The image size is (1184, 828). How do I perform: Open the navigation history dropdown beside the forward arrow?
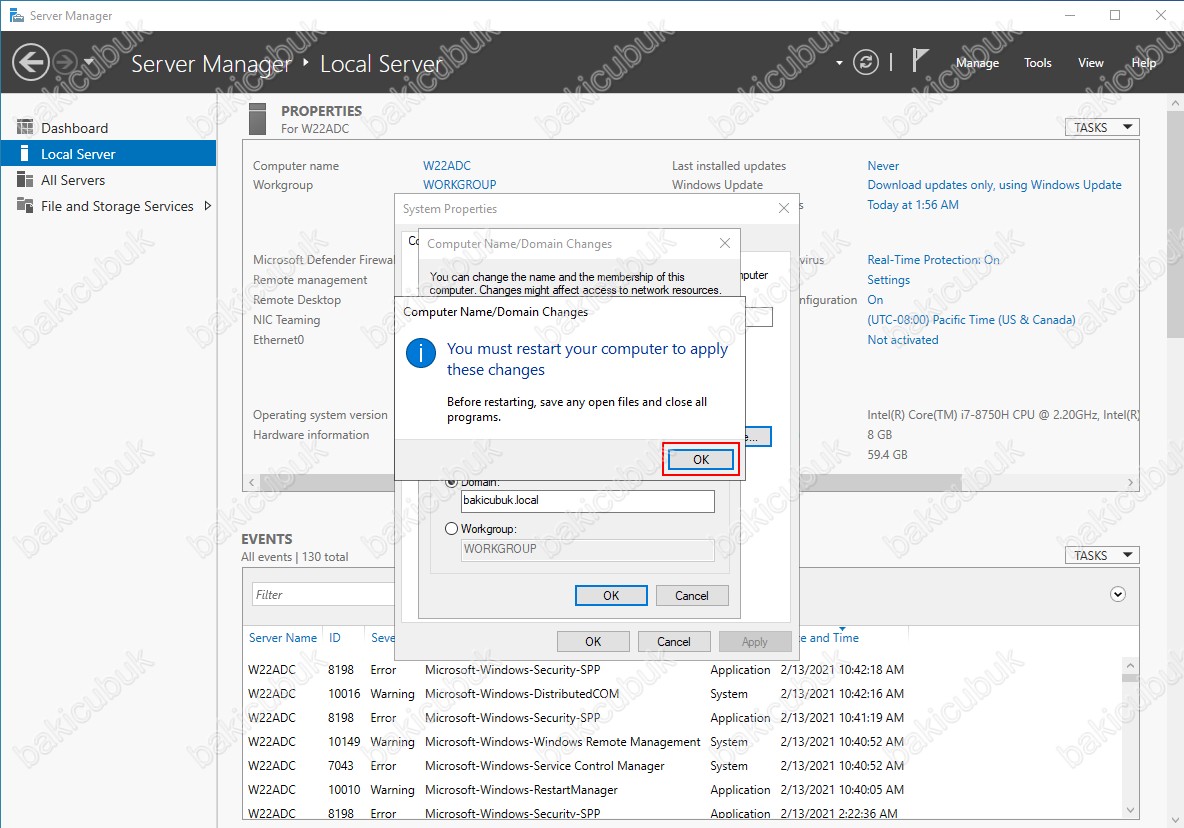pos(89,62)
